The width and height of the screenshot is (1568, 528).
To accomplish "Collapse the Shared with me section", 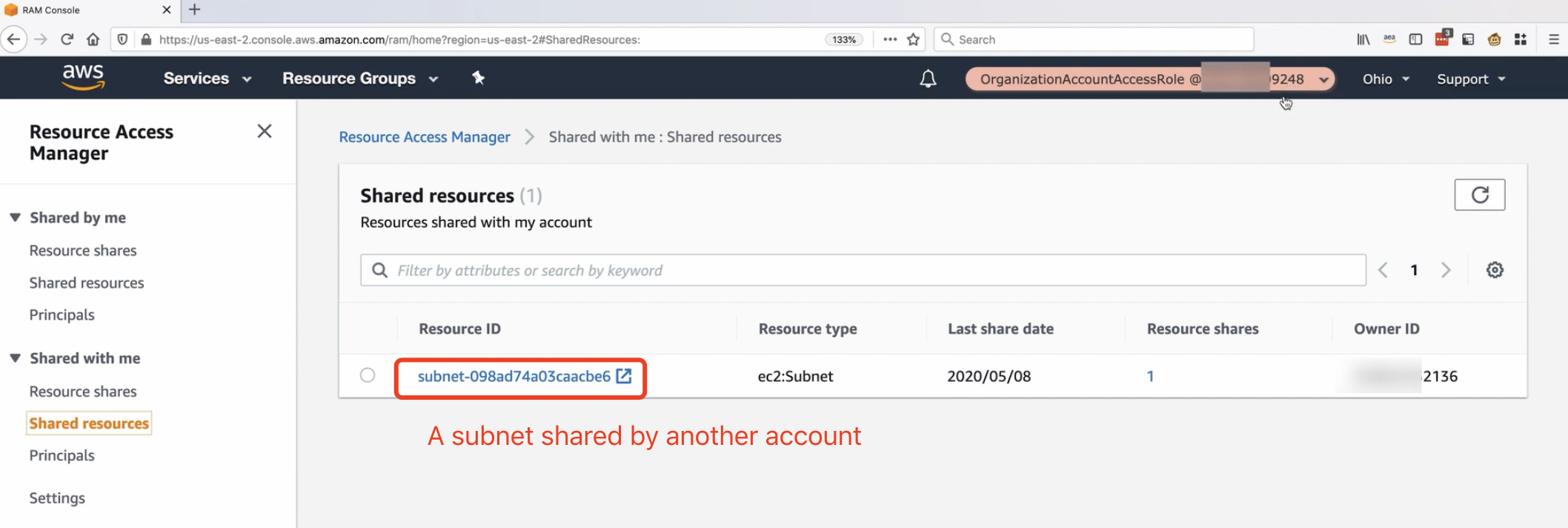I will point(16,358).
